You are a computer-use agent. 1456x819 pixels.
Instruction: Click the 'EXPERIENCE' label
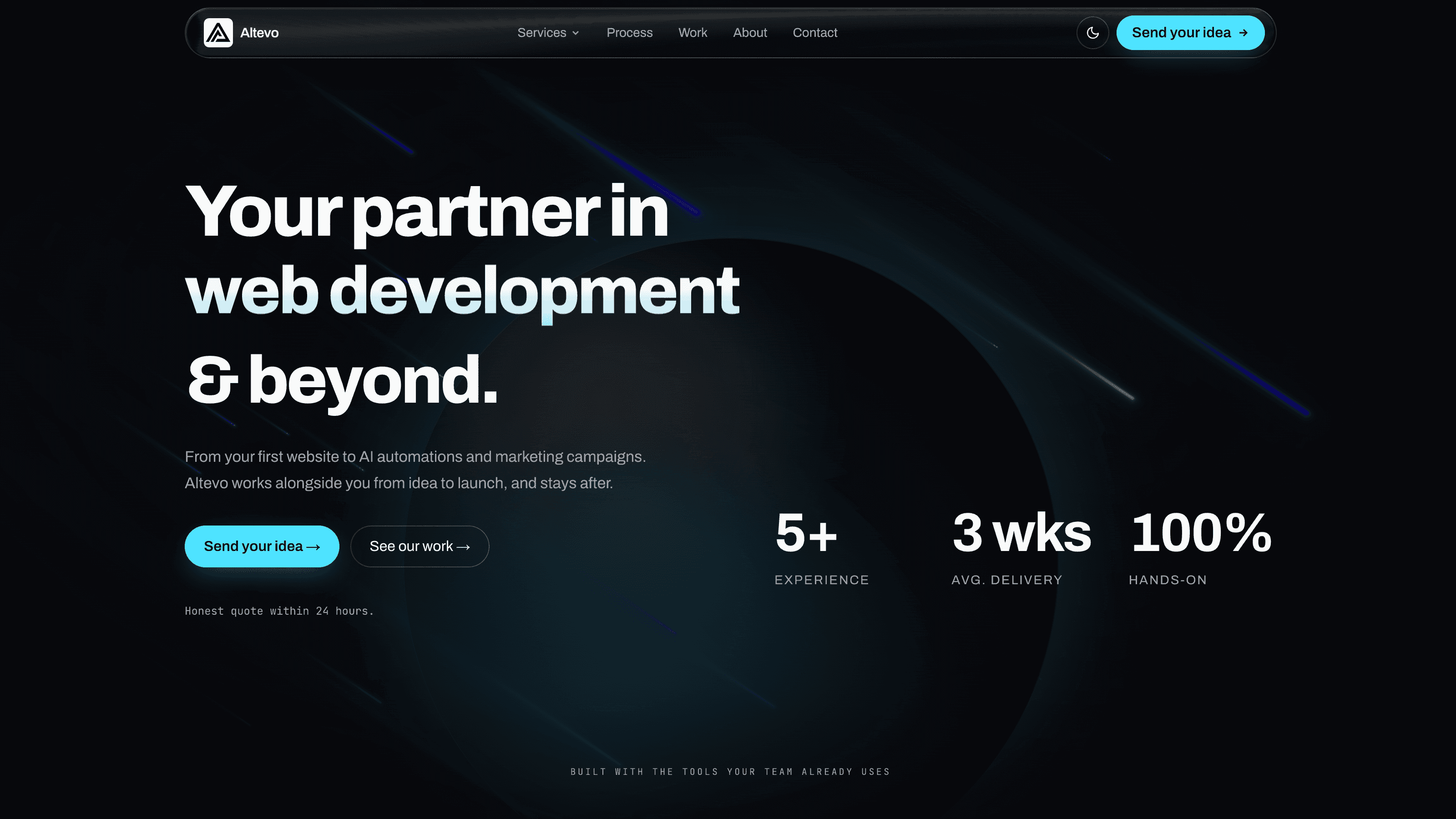(x=821, y=580)
